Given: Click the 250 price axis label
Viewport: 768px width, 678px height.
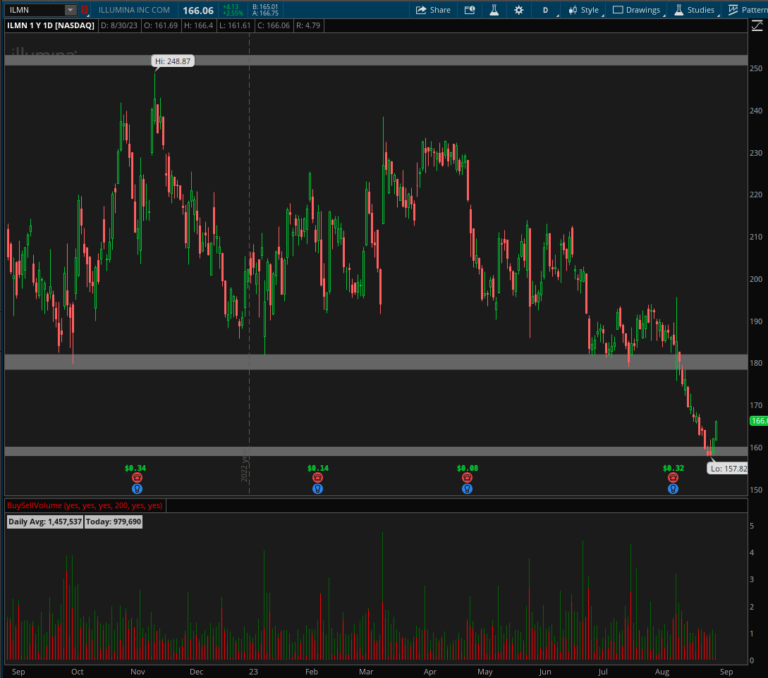Looking at the screenshot, I should 756,69.
